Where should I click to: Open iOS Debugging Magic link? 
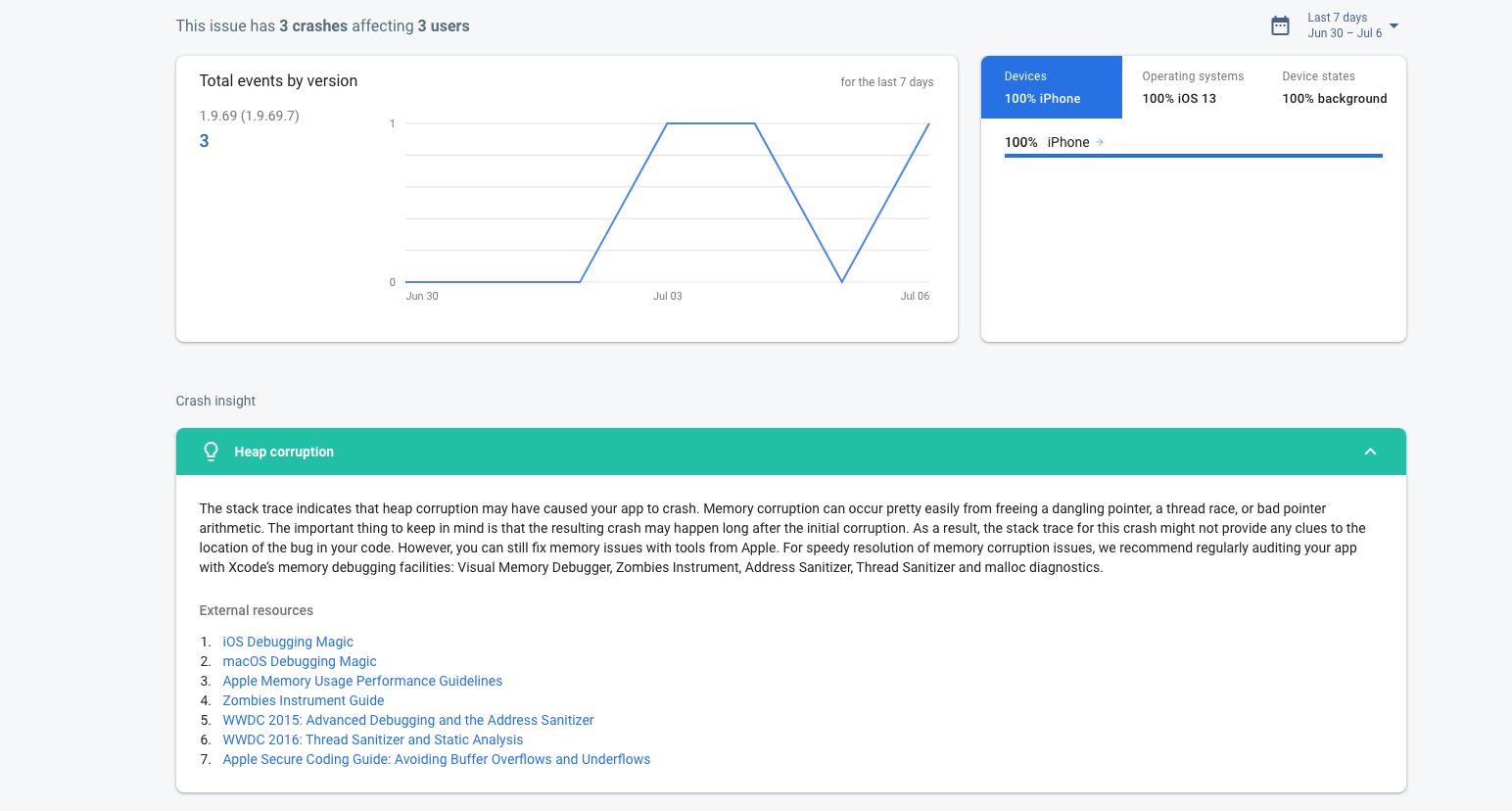(x=288, y=642)
